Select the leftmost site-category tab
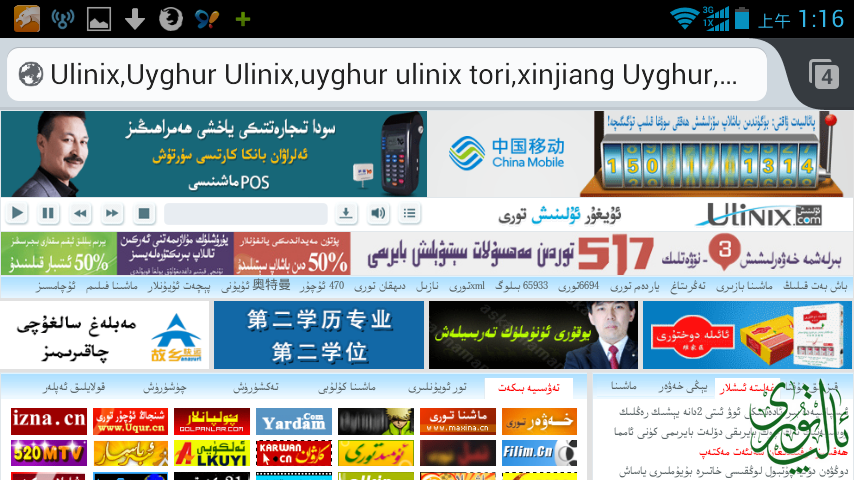 coord(74,388)
